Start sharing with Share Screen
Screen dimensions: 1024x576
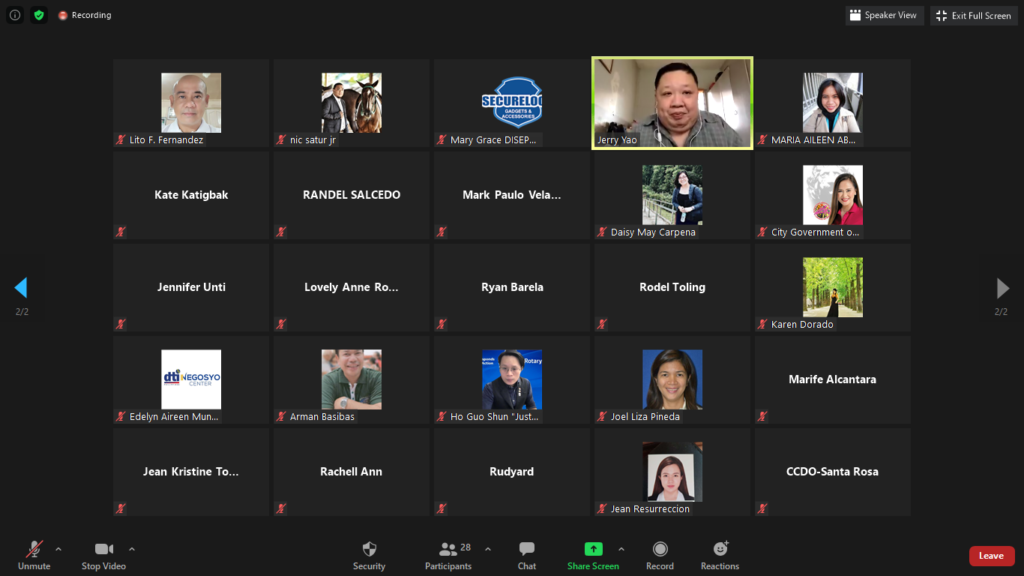(593, 555)
